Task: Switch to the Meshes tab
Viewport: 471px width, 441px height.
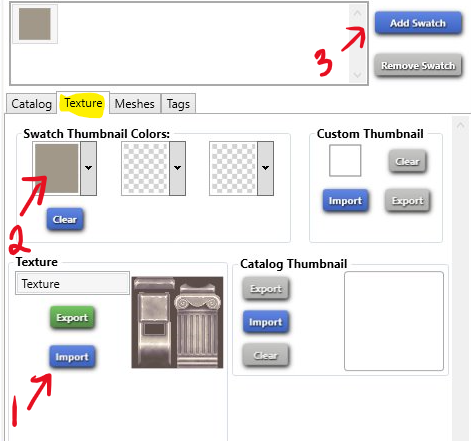Action: 135,104
